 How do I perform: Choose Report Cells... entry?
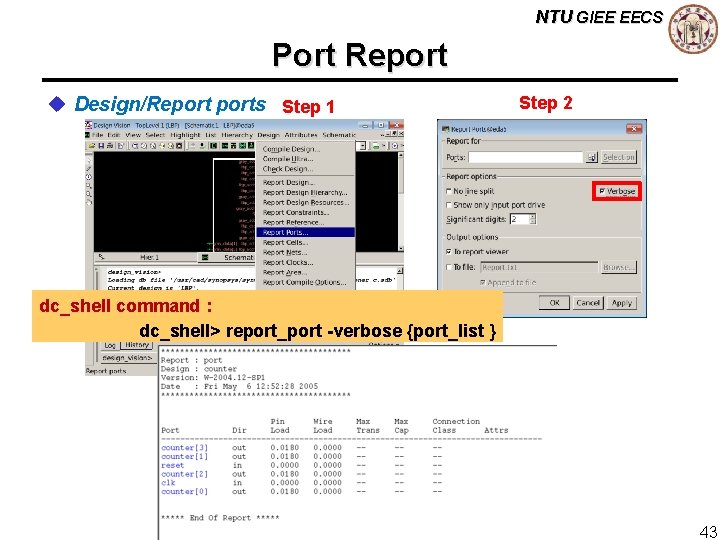pos(305,242)
